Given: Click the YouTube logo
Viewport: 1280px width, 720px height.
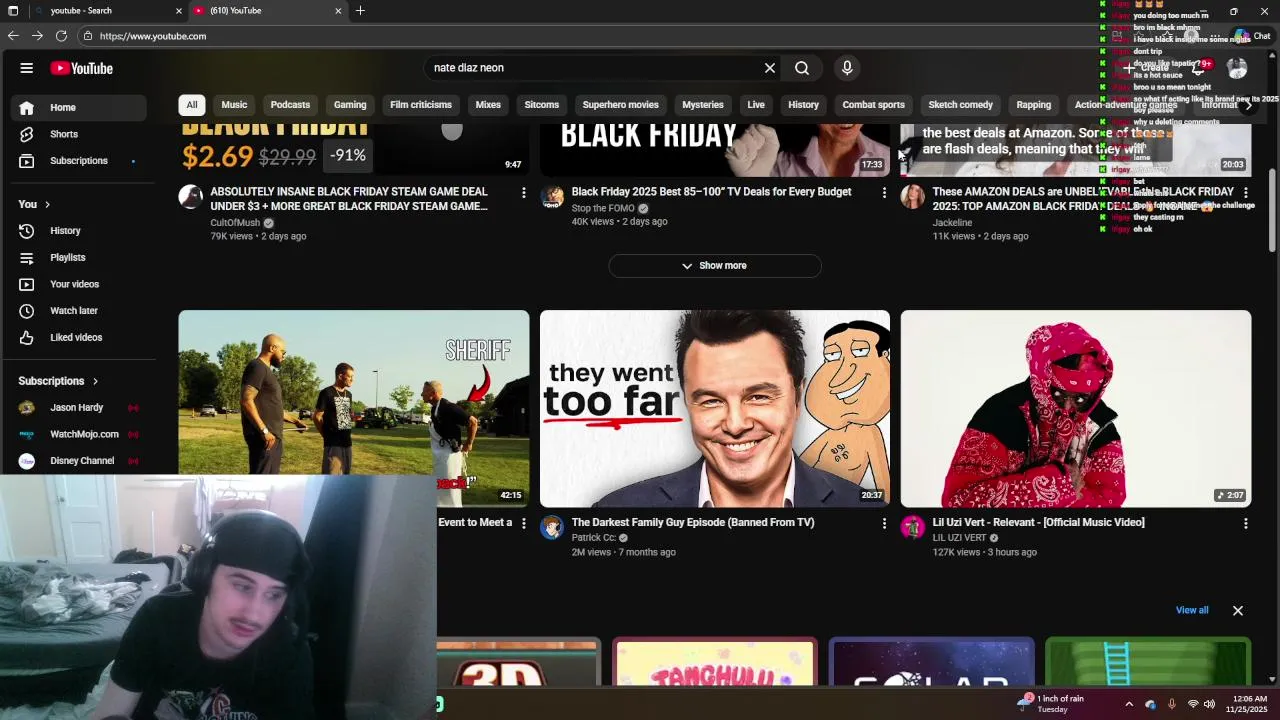Looking at the screenshot, I should pyautogui.click(x=82, y=68).
